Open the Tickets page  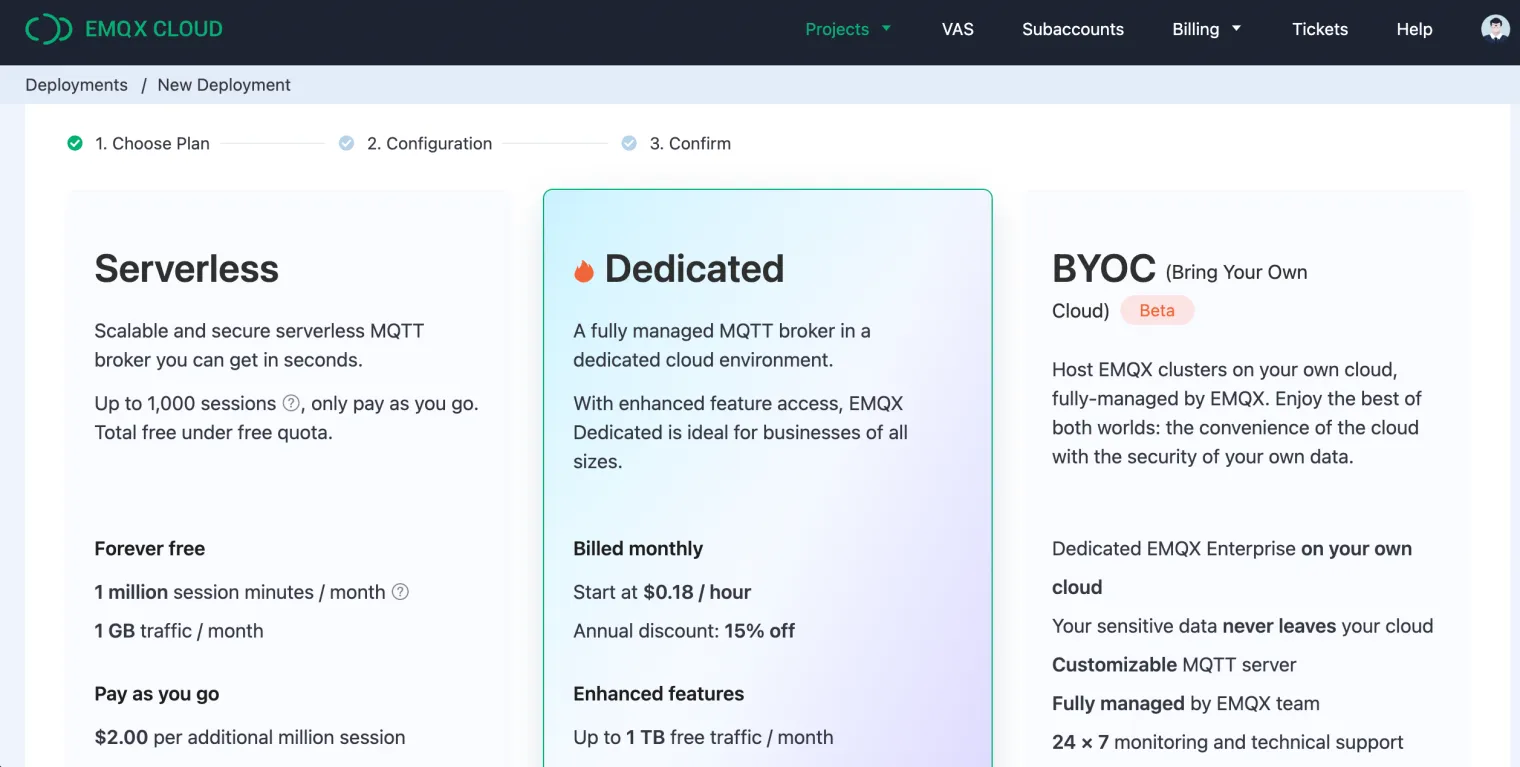[x=1319, y=29]
